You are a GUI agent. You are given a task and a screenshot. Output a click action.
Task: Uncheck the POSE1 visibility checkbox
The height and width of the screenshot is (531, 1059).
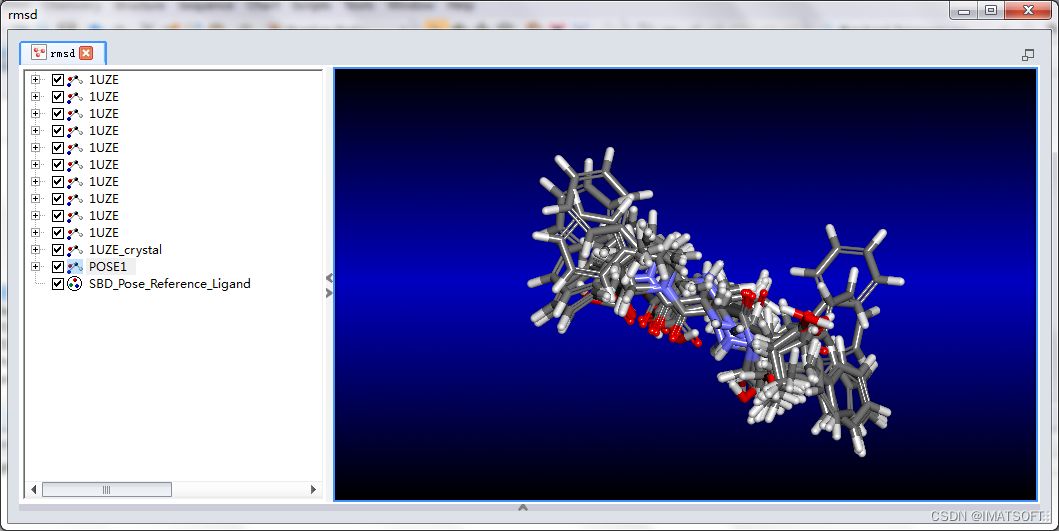(57, 266)
